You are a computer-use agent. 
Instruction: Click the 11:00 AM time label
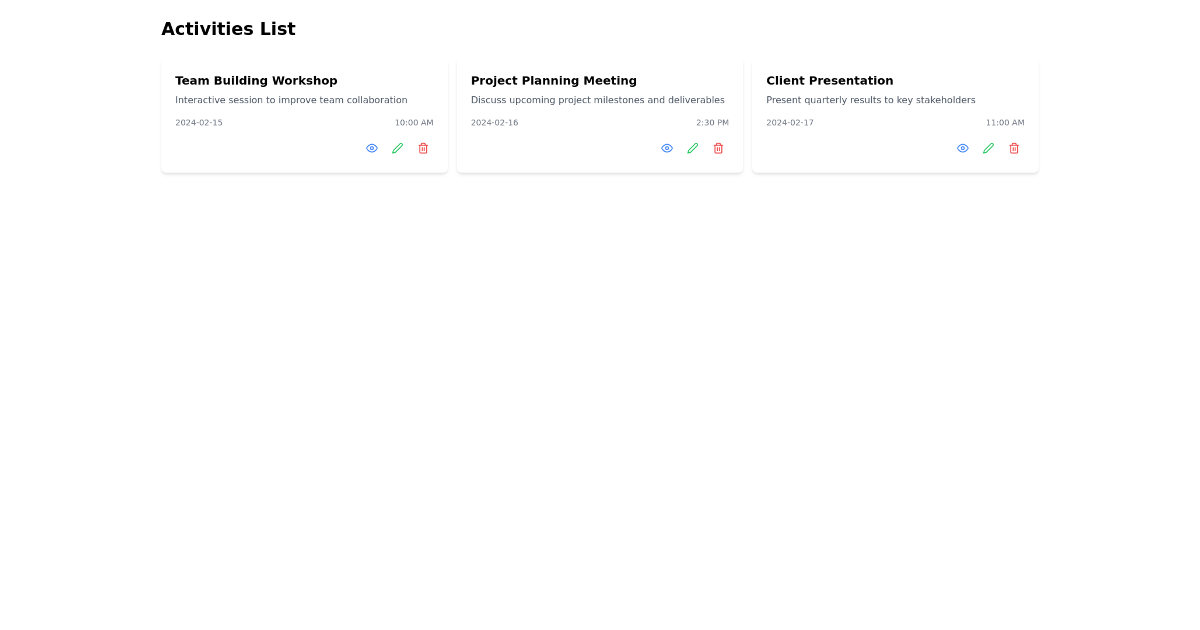(1005, 122)
